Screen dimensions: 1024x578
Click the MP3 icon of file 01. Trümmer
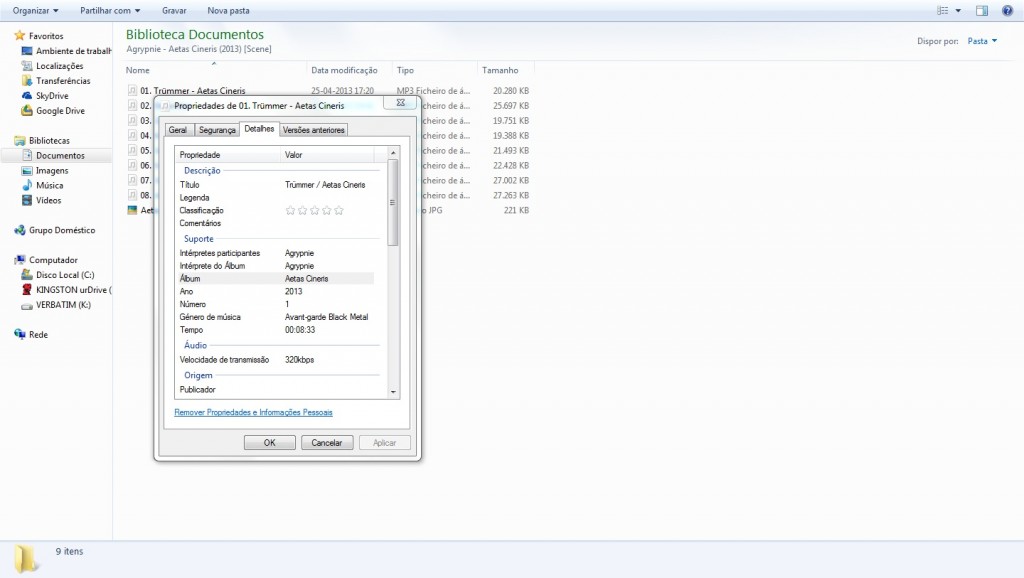(133, 90)
